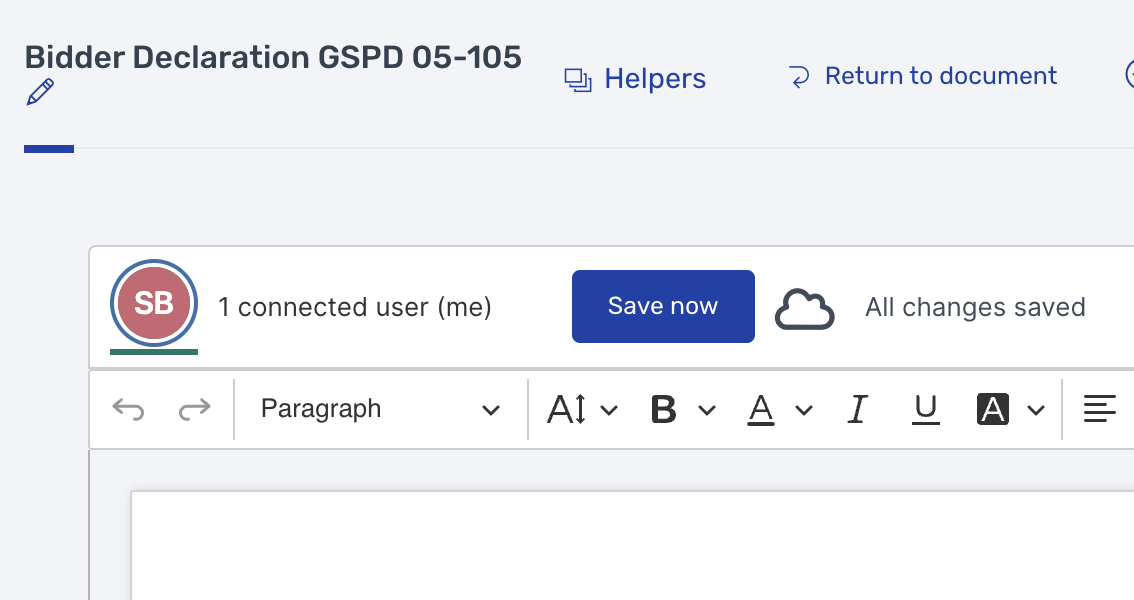Toggle underline formatting
The width and height of the screenshot is (1134, 600).
[926, 410]
